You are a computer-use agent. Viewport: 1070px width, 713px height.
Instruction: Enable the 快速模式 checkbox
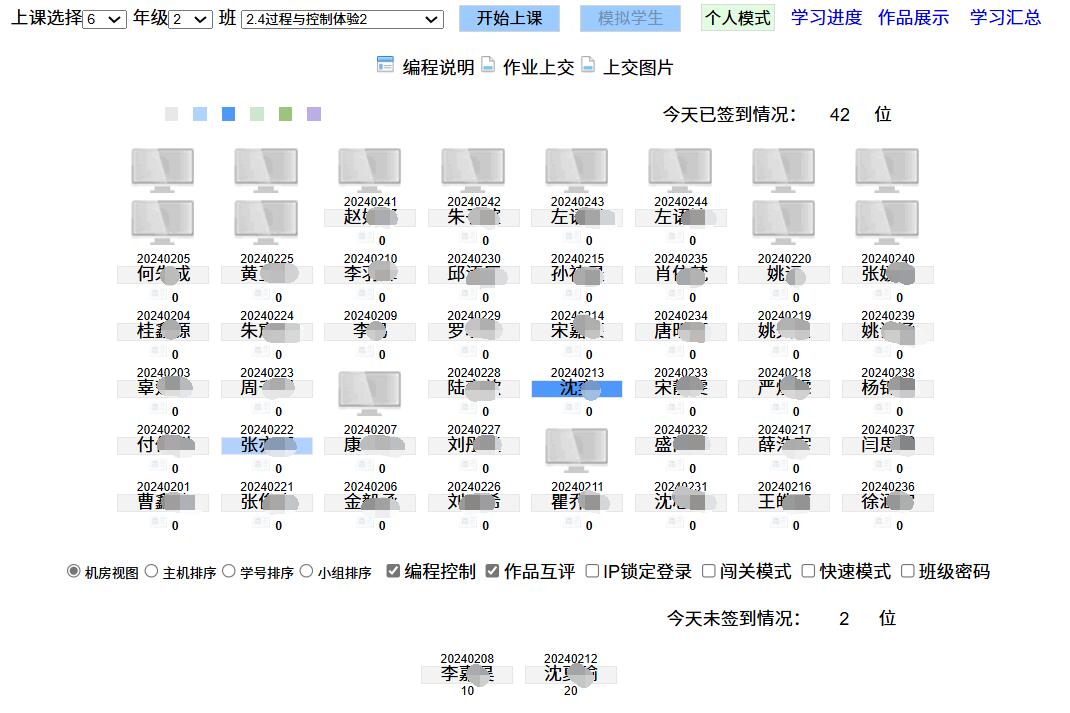click(x=808, y=571)
